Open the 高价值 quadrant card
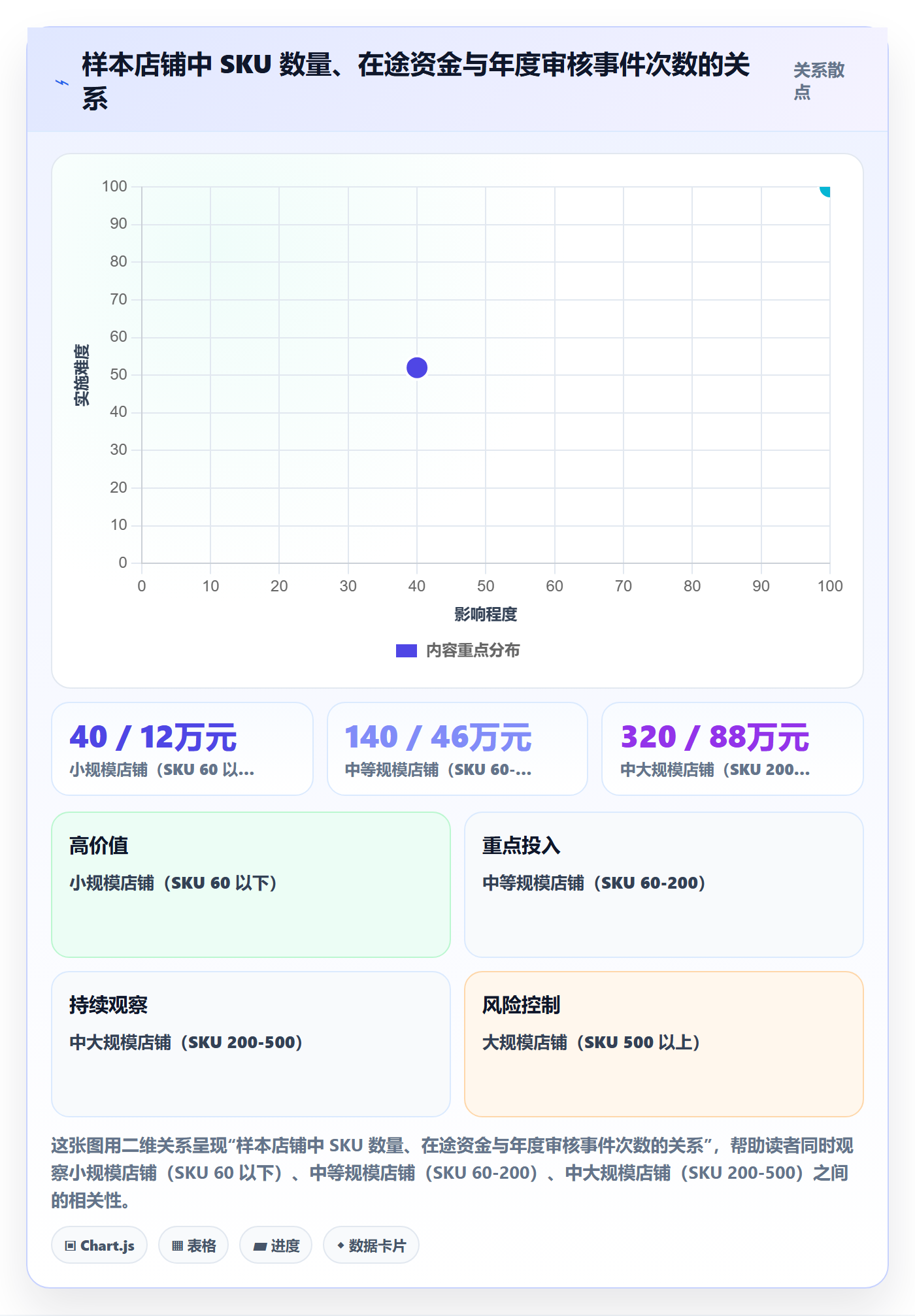915x1316 pixels. pos(251,885)
